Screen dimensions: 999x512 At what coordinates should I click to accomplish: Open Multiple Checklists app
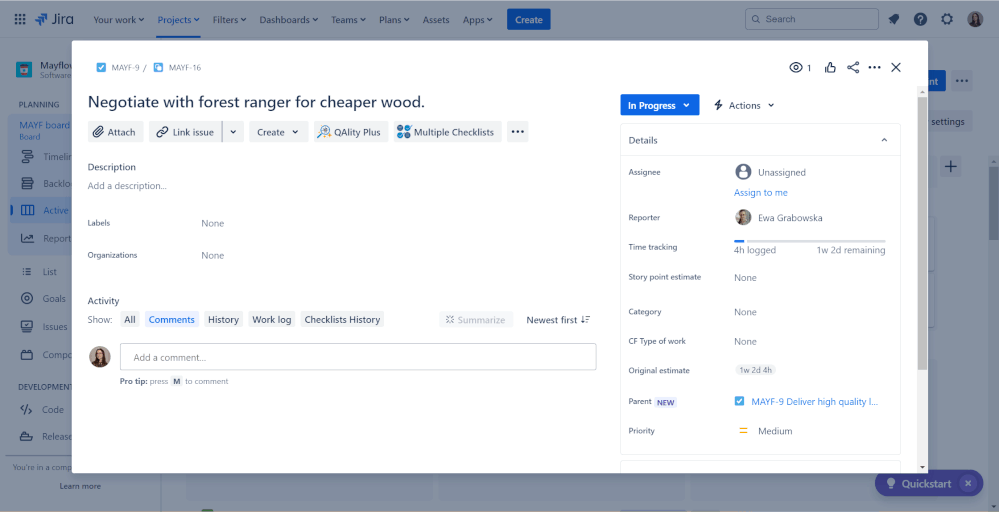[447, 132]
